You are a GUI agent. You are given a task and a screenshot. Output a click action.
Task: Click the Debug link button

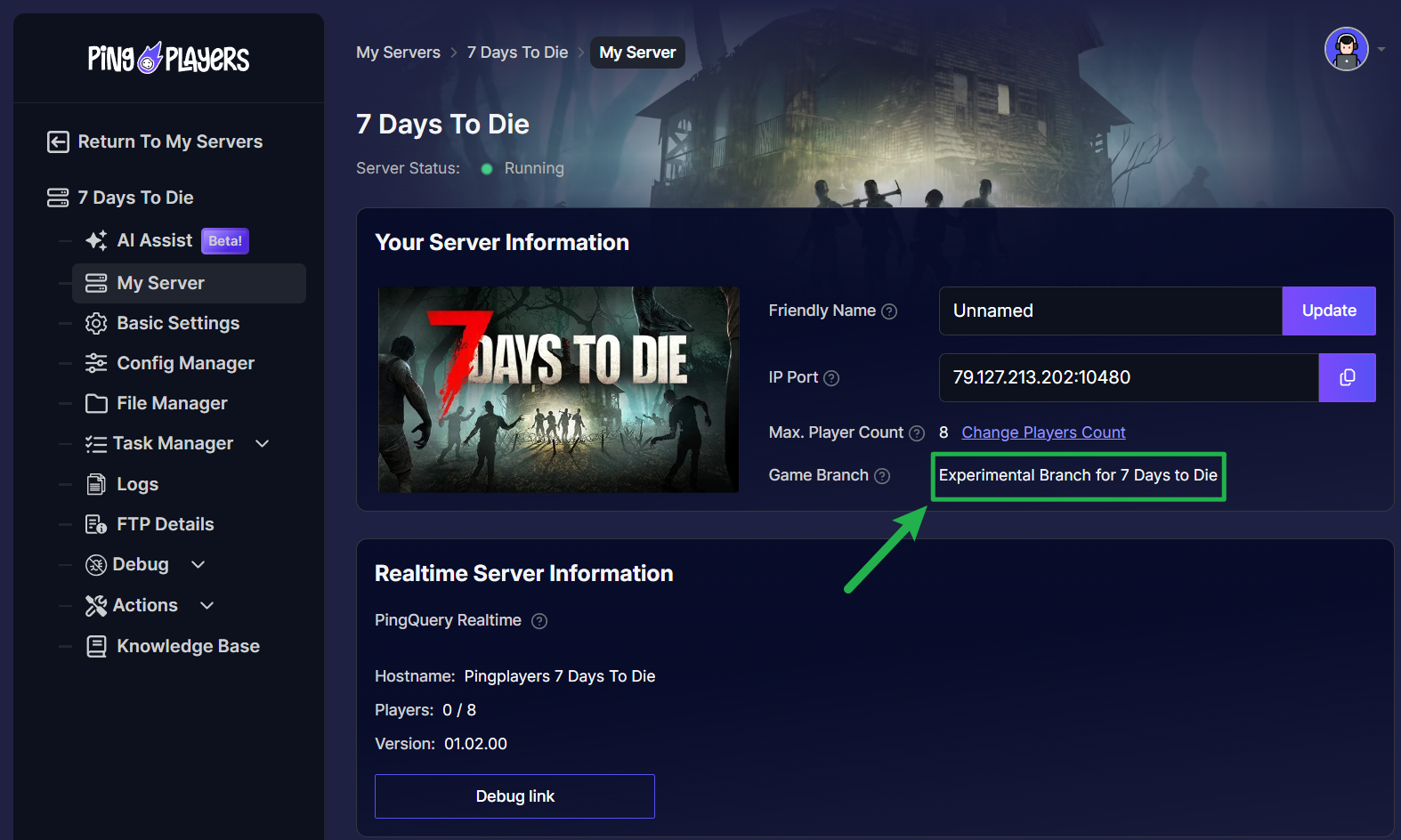point(514,796)
